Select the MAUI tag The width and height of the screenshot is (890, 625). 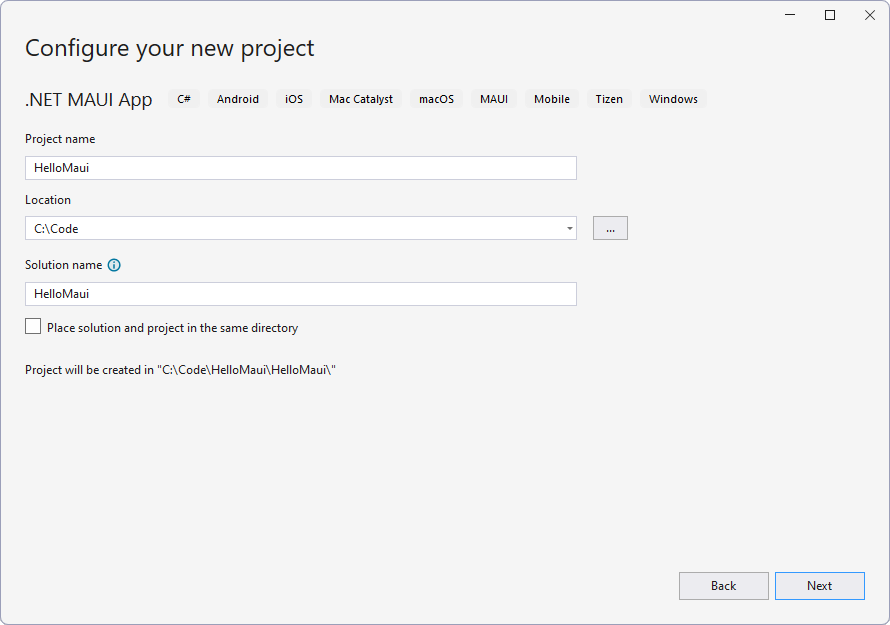pyautogui.click(x=493, y=98)
